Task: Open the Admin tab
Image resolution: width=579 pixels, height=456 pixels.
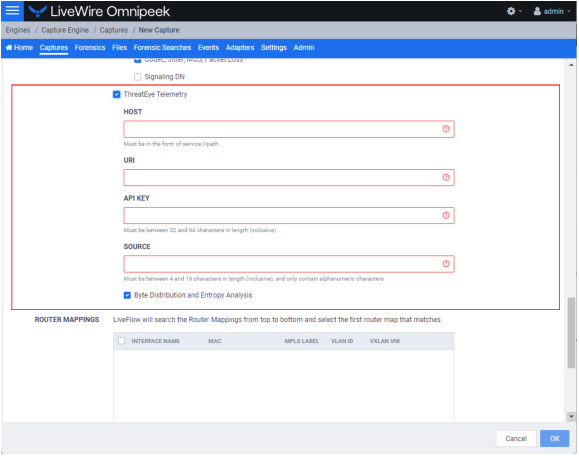Action: pos(304,48)
